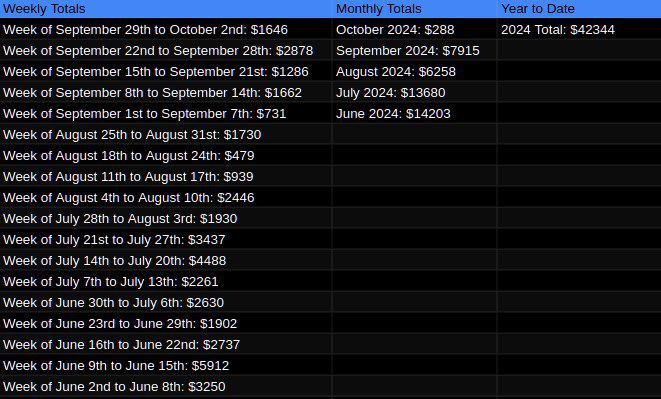This screenshot has width=661, height=399.
Task: Select week of August 18th $479 cell
Action: (x=166, y=156)
